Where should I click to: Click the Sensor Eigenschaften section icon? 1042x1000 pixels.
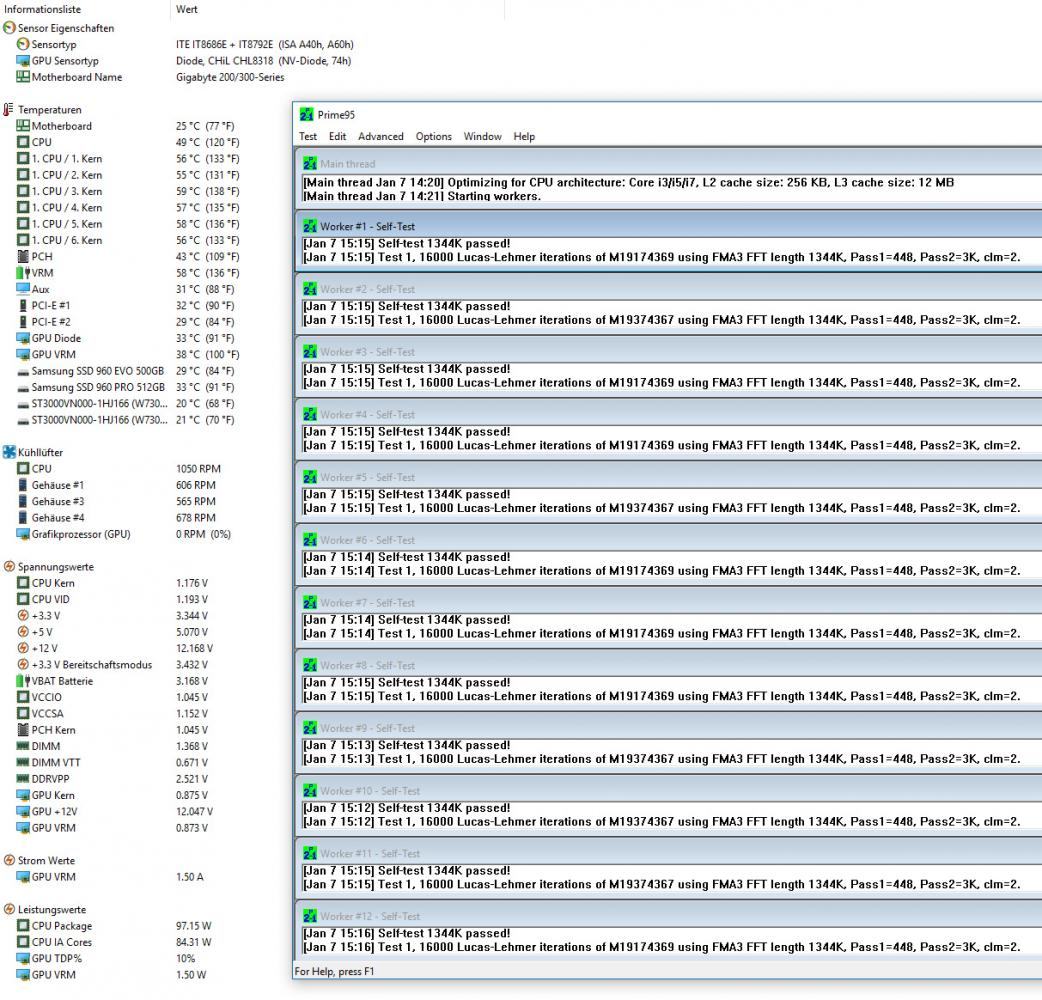(9, 28)
